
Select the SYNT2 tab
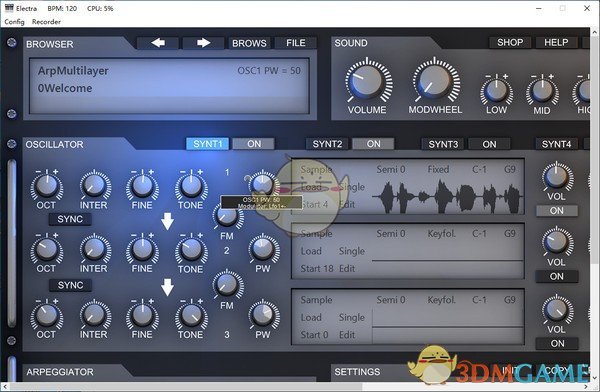point(327,144)
